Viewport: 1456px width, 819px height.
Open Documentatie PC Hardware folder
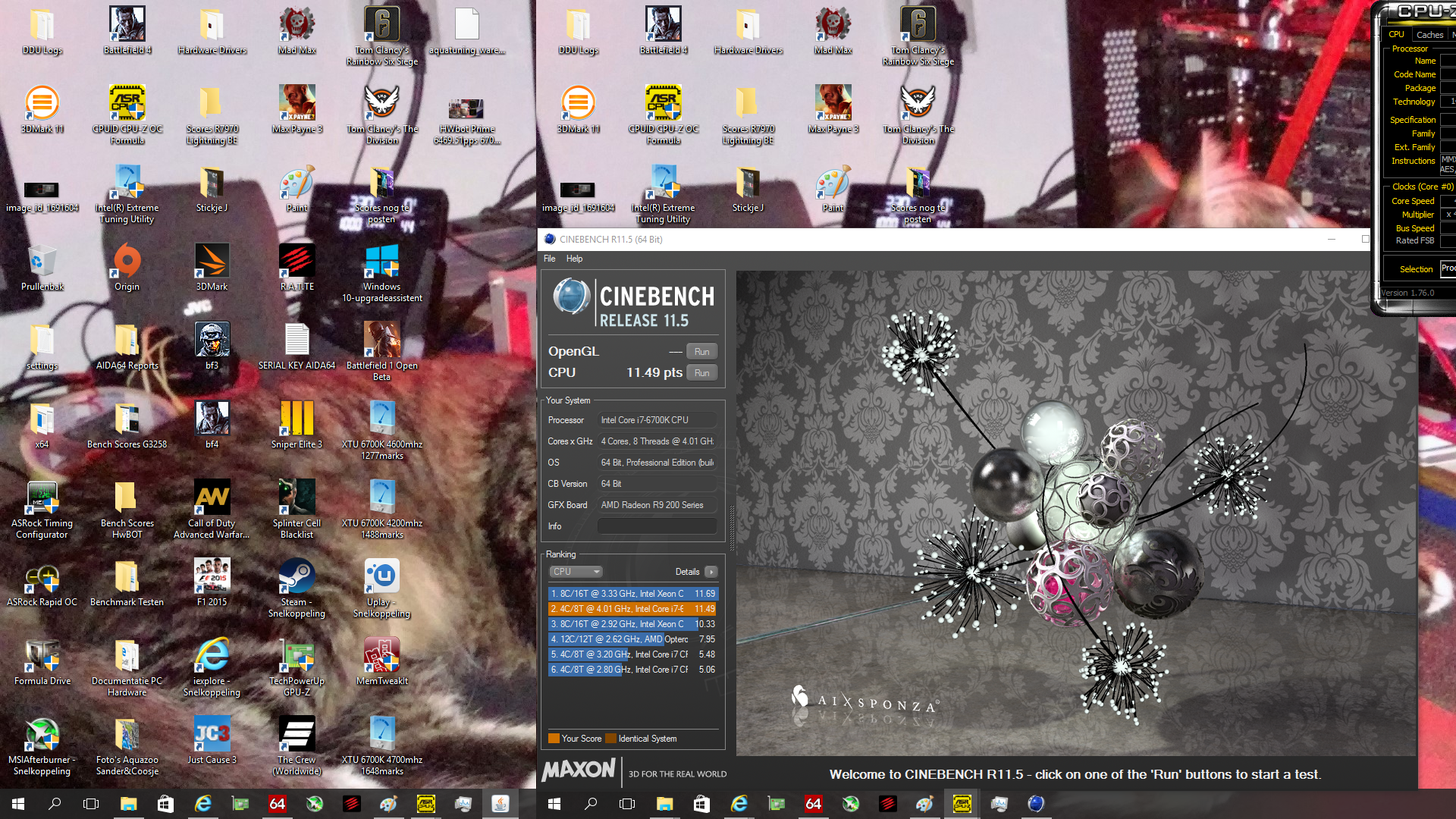click(127, 667)
